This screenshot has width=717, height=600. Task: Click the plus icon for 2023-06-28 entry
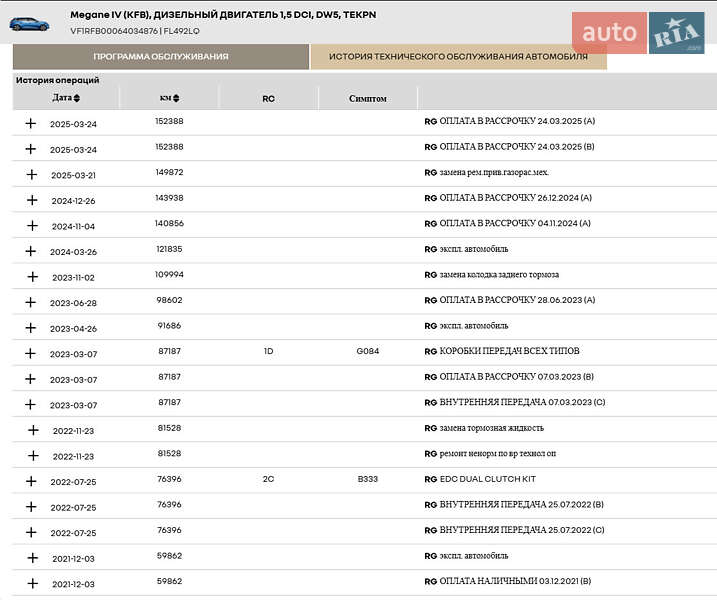pos(31,302)
